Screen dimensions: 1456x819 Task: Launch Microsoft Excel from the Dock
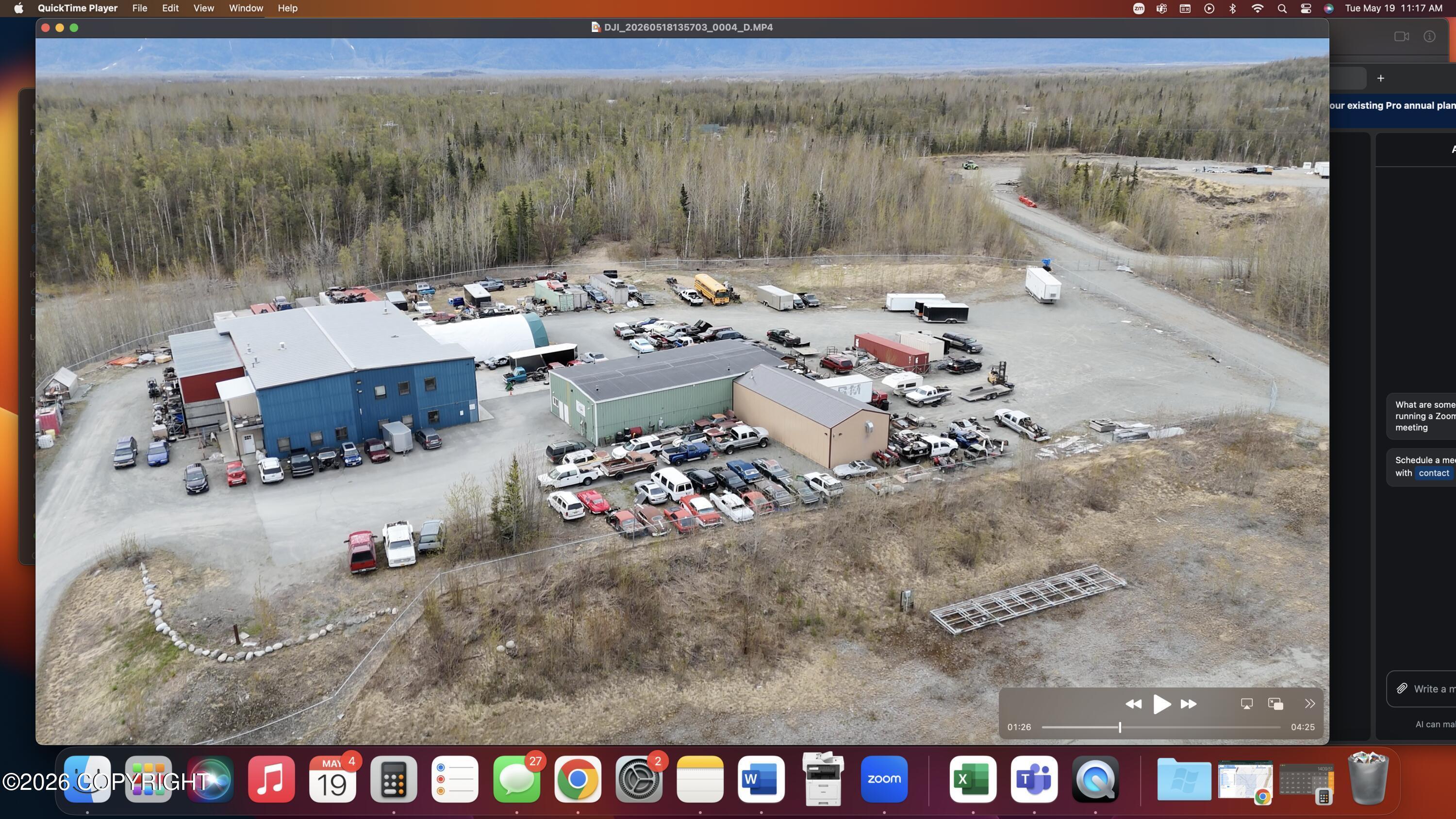tap(973, 779)
